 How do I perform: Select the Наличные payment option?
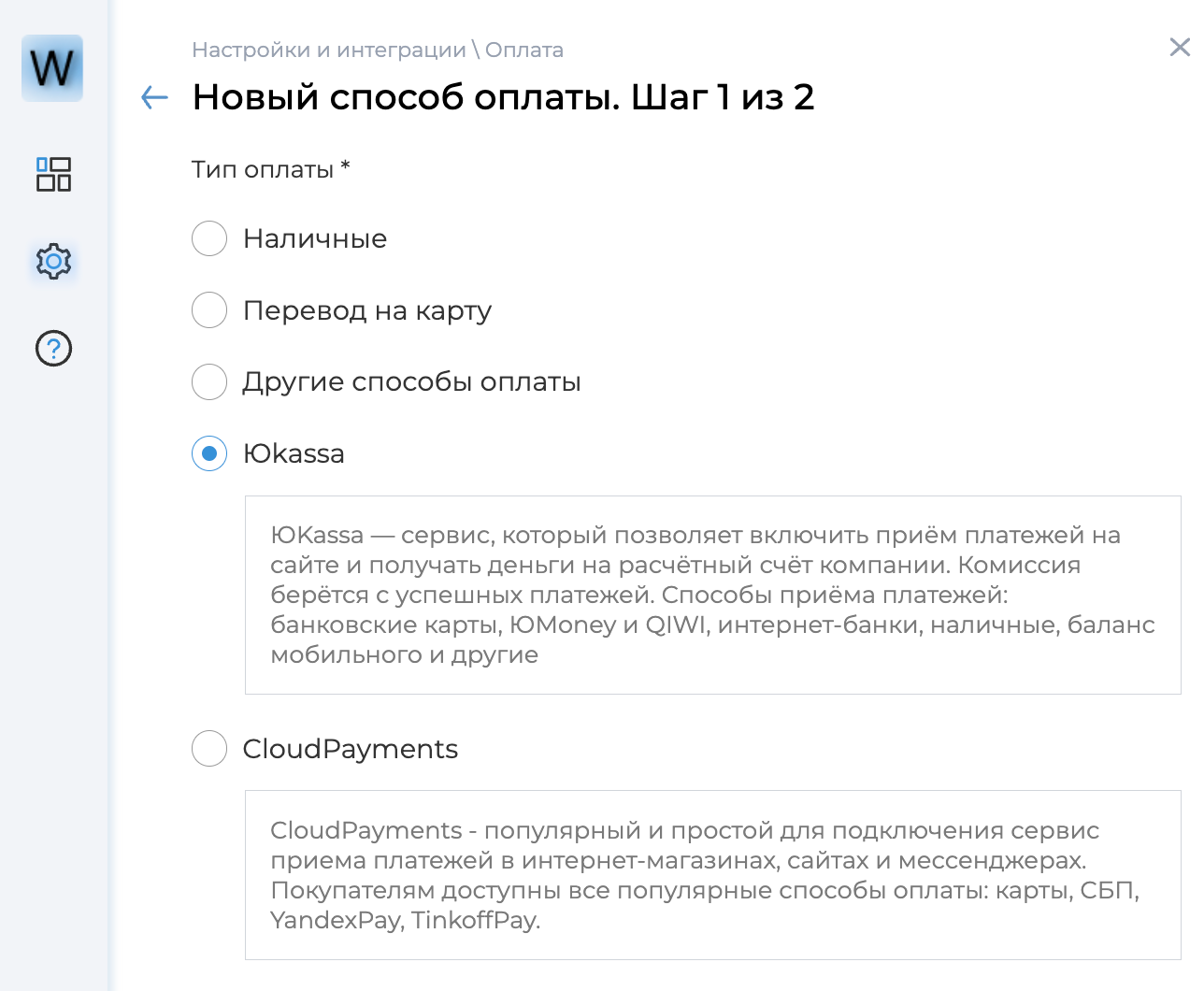209,238
